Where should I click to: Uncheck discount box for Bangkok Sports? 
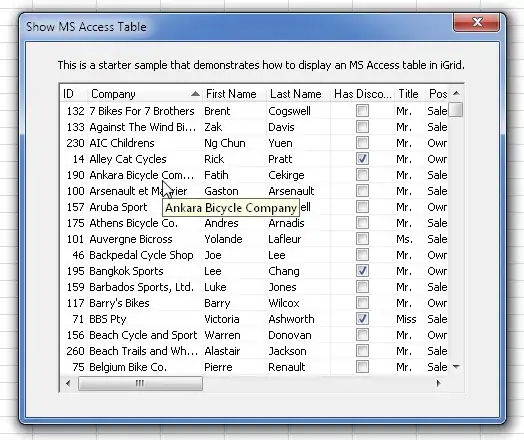(x=362, y=271)
